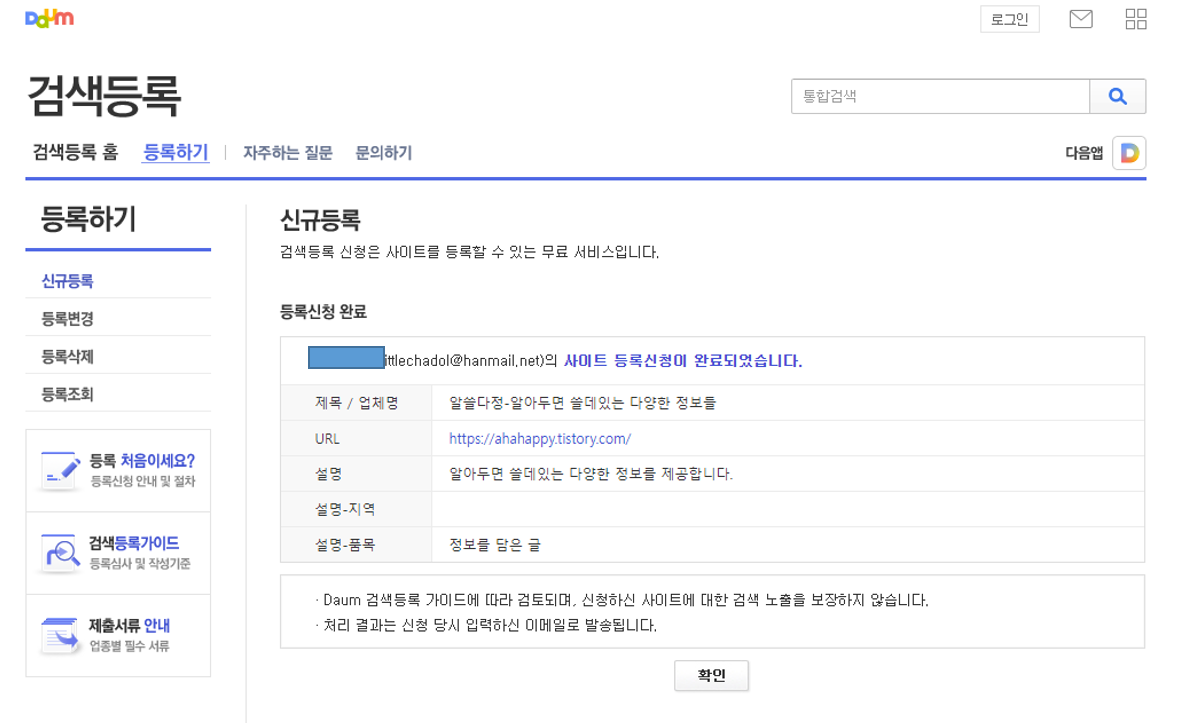Focus the 통합검색 search field

pyautogui.click(x=940, y=97)
